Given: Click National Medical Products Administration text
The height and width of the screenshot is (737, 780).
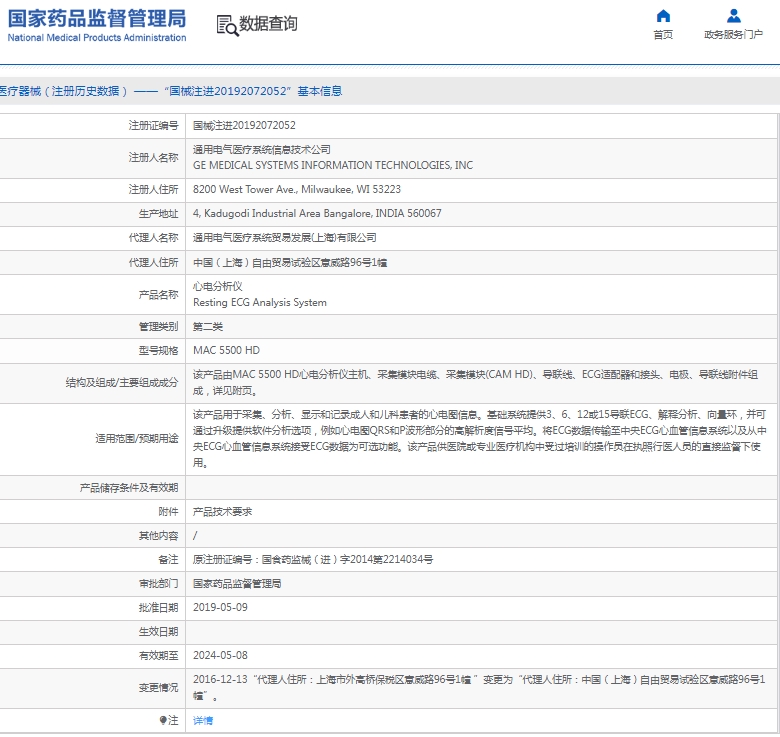Looking at the screenshot, I should pos(97,38).
